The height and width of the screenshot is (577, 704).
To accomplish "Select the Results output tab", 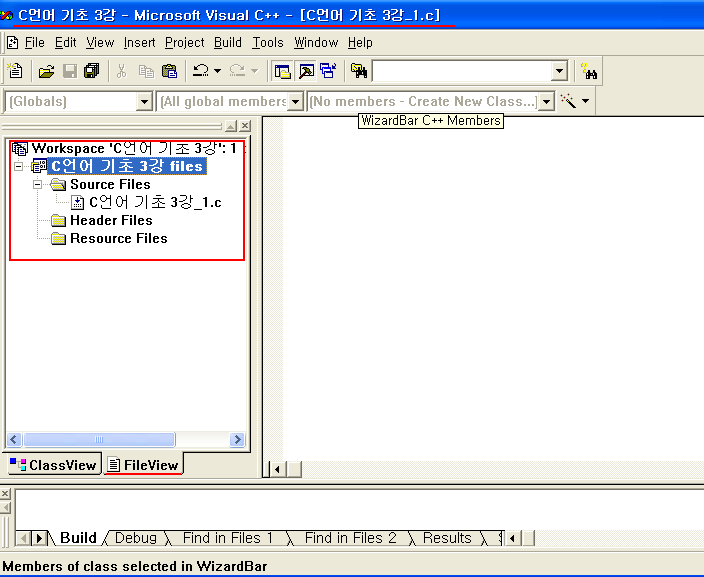I will [x=447, y=537].
